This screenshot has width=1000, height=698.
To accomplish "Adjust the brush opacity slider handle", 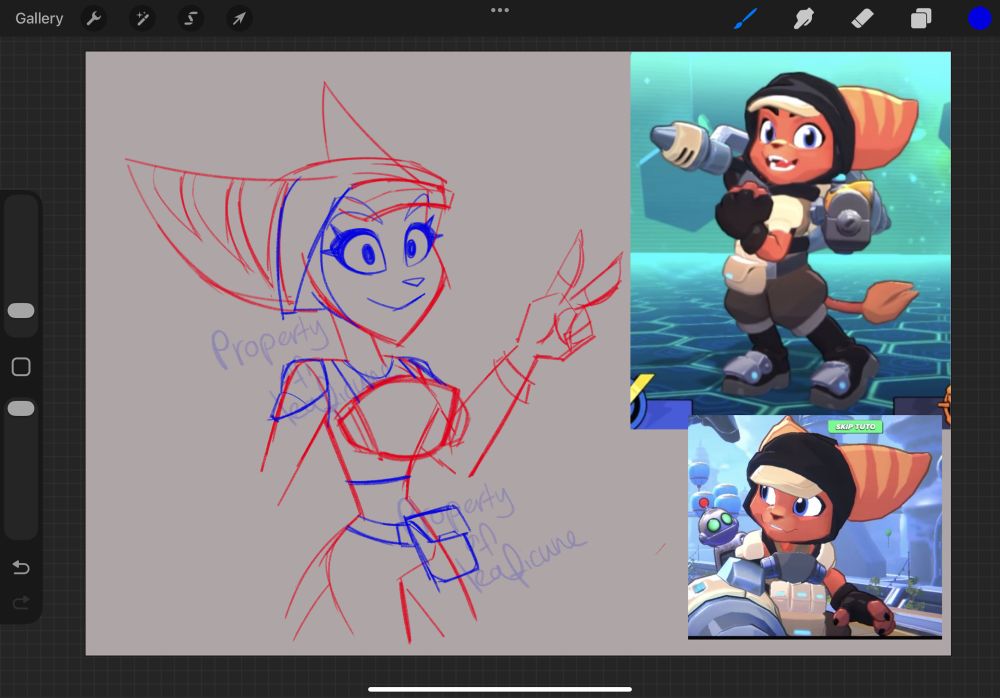I will tap(21, 408).
